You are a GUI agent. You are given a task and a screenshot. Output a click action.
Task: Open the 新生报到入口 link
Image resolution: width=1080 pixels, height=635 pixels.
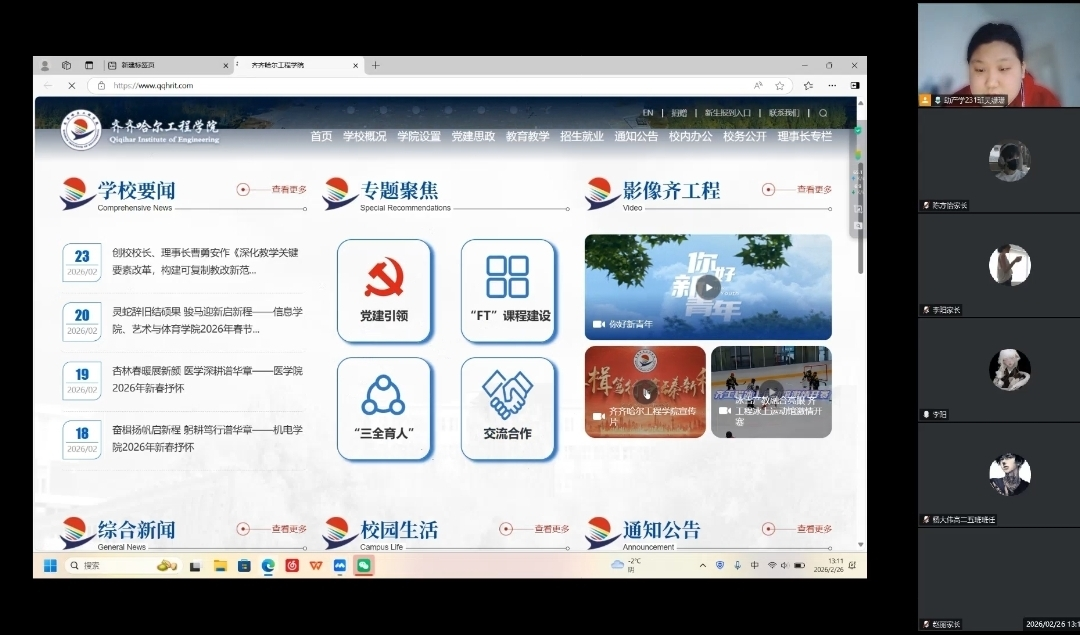726,113
